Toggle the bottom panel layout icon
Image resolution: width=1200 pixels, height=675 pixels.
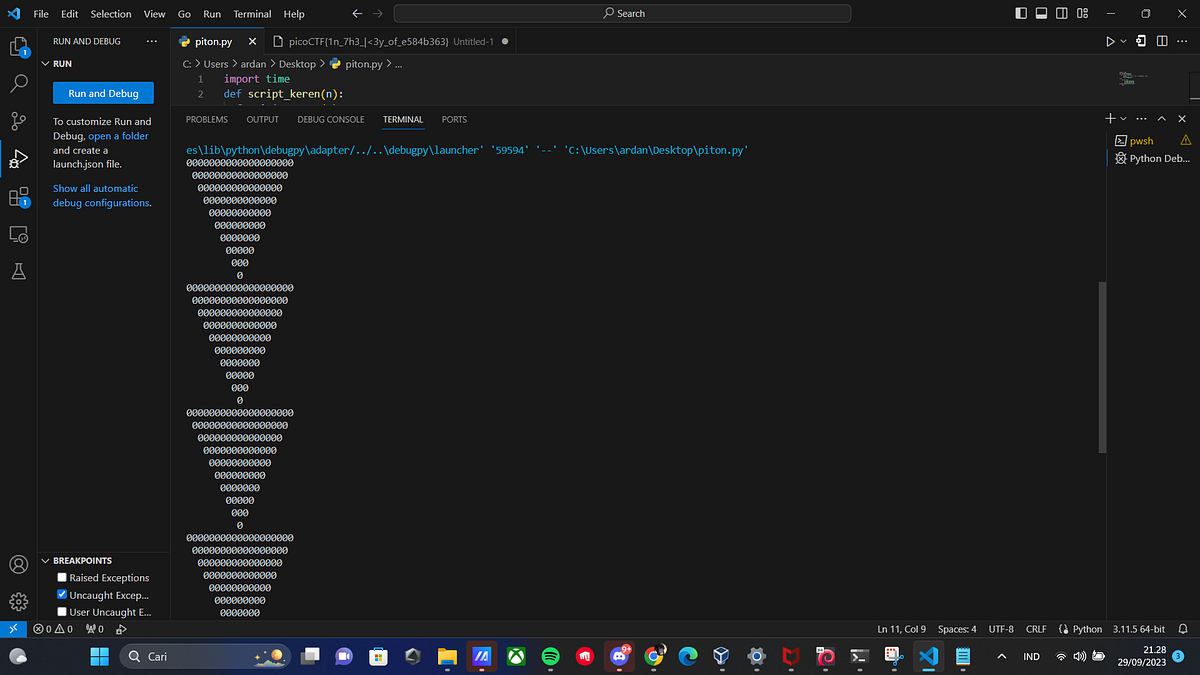[1042, 14]
